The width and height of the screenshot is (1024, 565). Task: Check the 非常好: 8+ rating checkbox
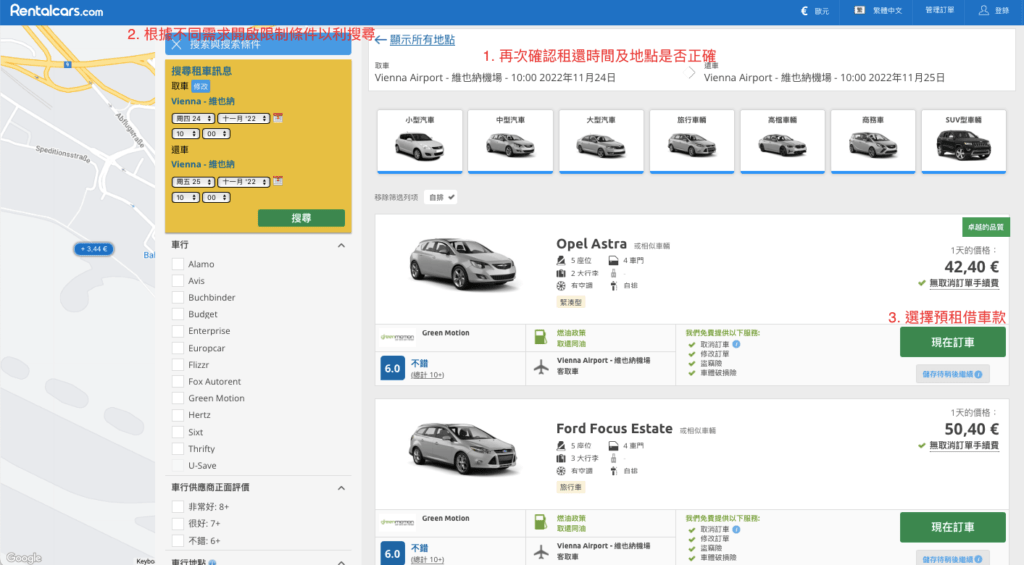pos(178,507)
